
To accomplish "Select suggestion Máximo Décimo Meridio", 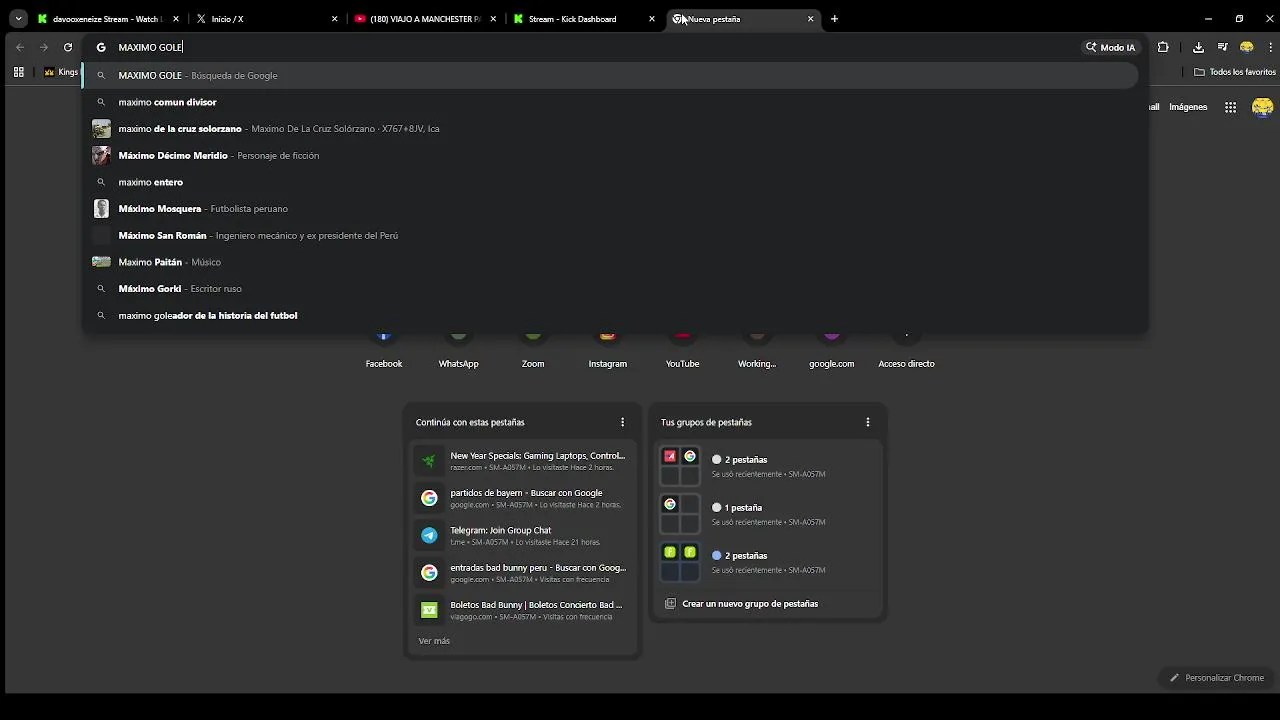I will tap(610, 155).
